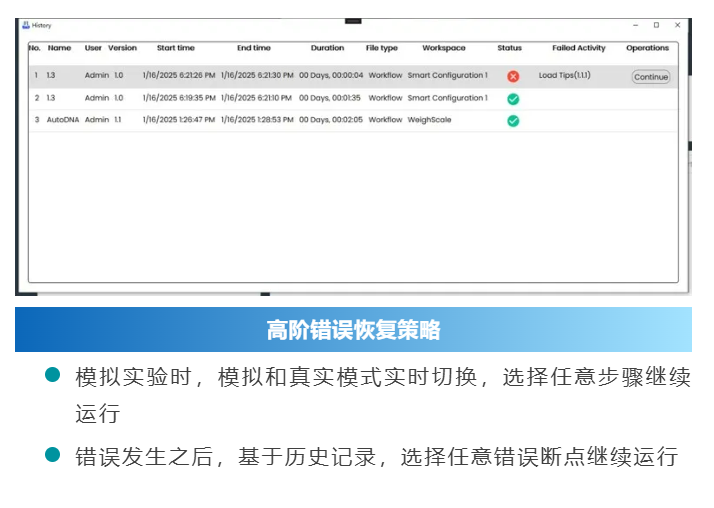
Task: Click the End time column header
Action: [253, 48]
